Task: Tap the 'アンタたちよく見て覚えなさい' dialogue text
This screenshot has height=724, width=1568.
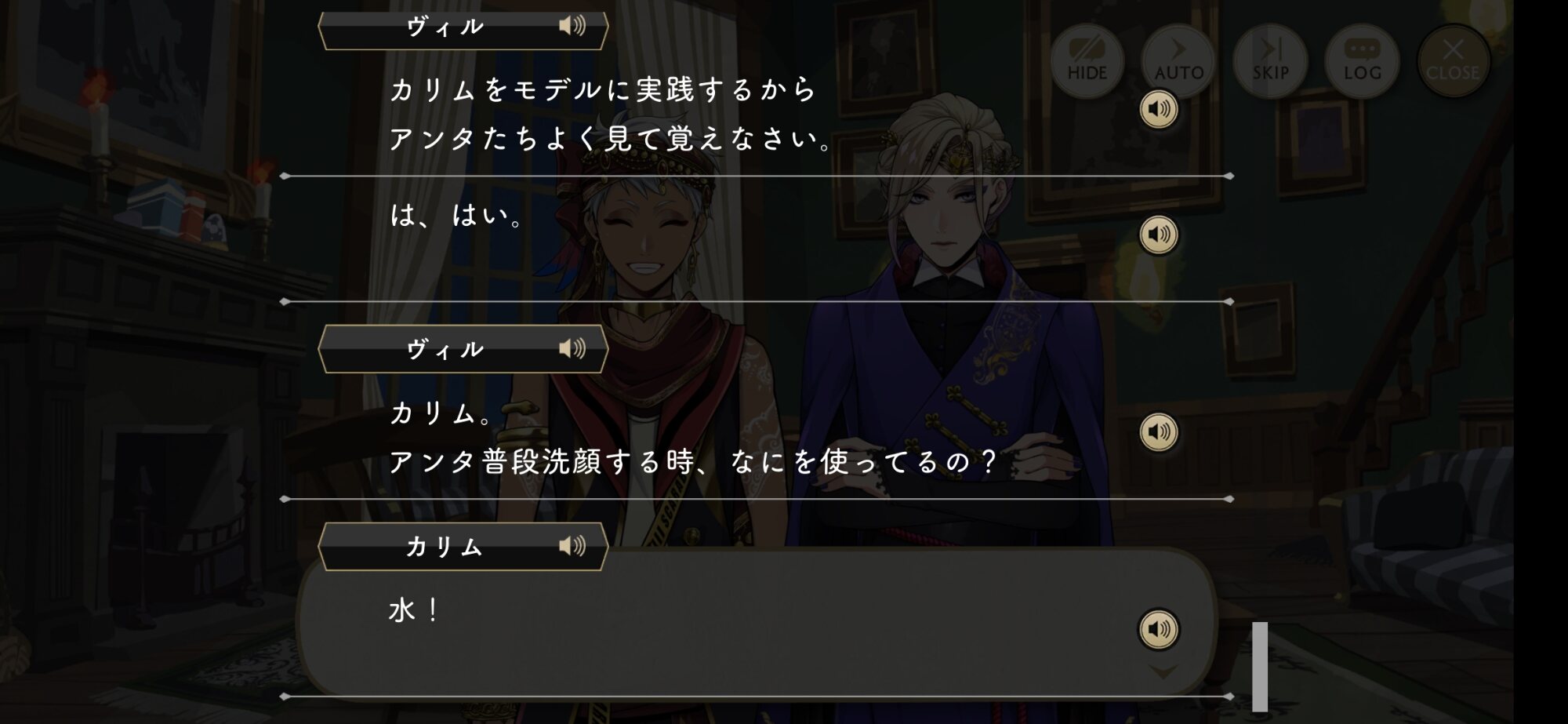Action: click(x=611, y=139)
